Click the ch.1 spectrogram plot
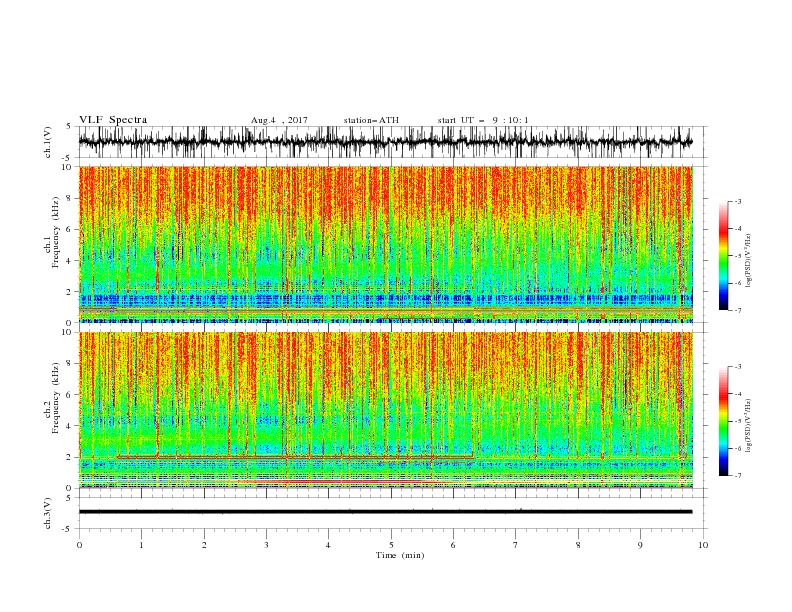Viewport: 792px width, 612px height. tap(386, 244)
